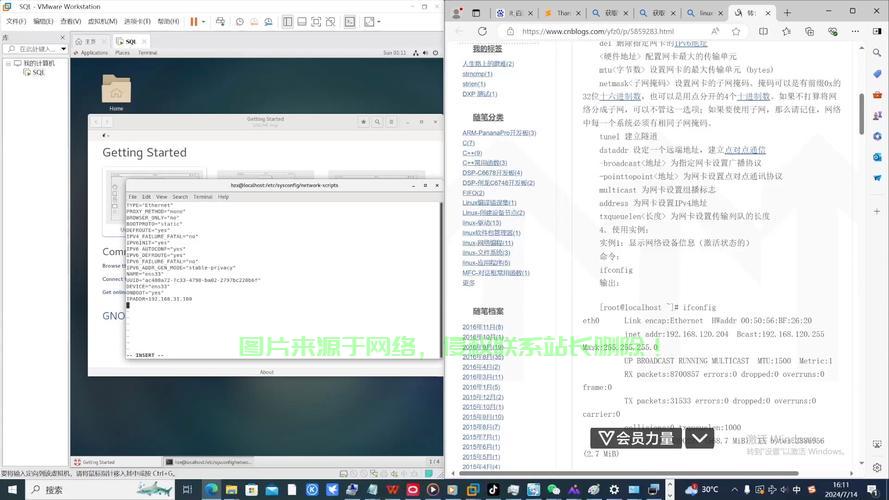Click the Edge address bar URL
Image resolution: width=889 pixels, height=500 pixels.
[x=598, y=31]
